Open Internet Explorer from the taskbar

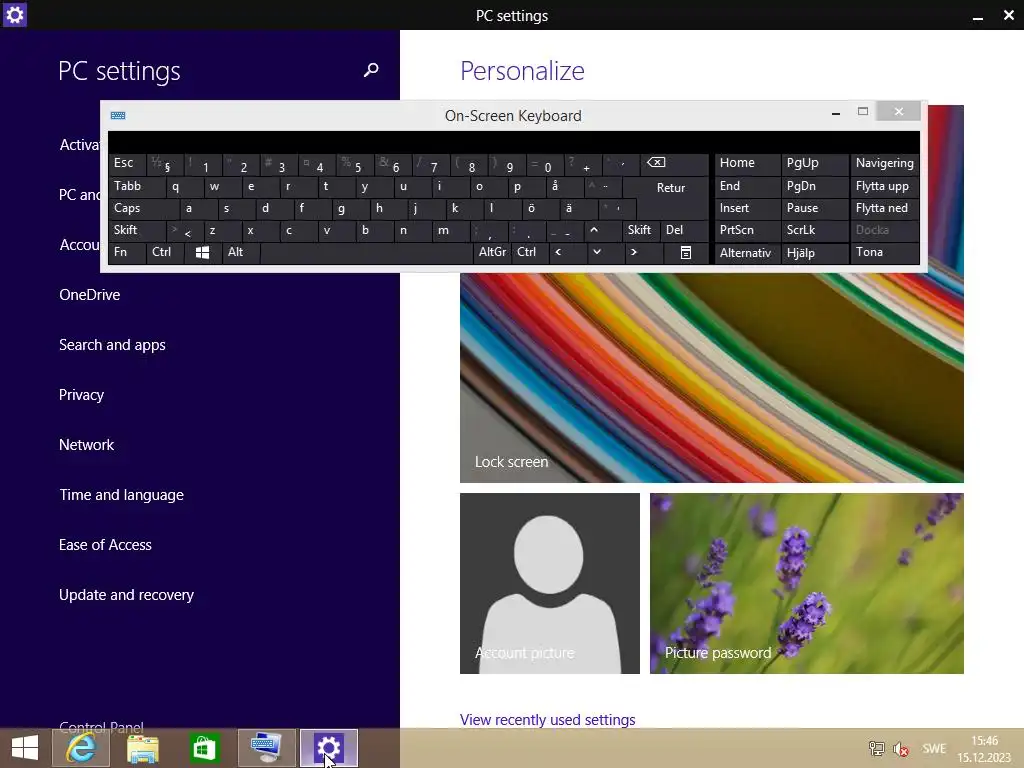(x=81, y=748)
